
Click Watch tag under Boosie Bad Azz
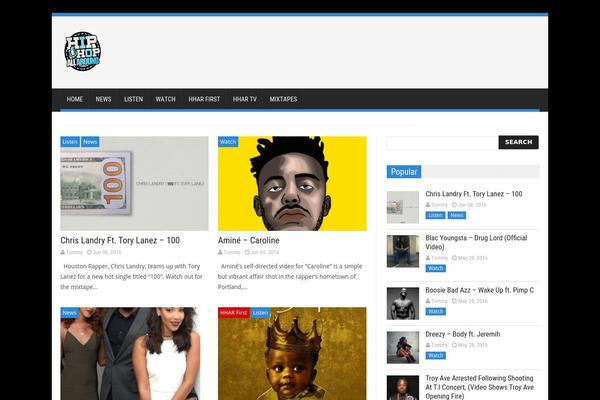(x=436, y=312)
